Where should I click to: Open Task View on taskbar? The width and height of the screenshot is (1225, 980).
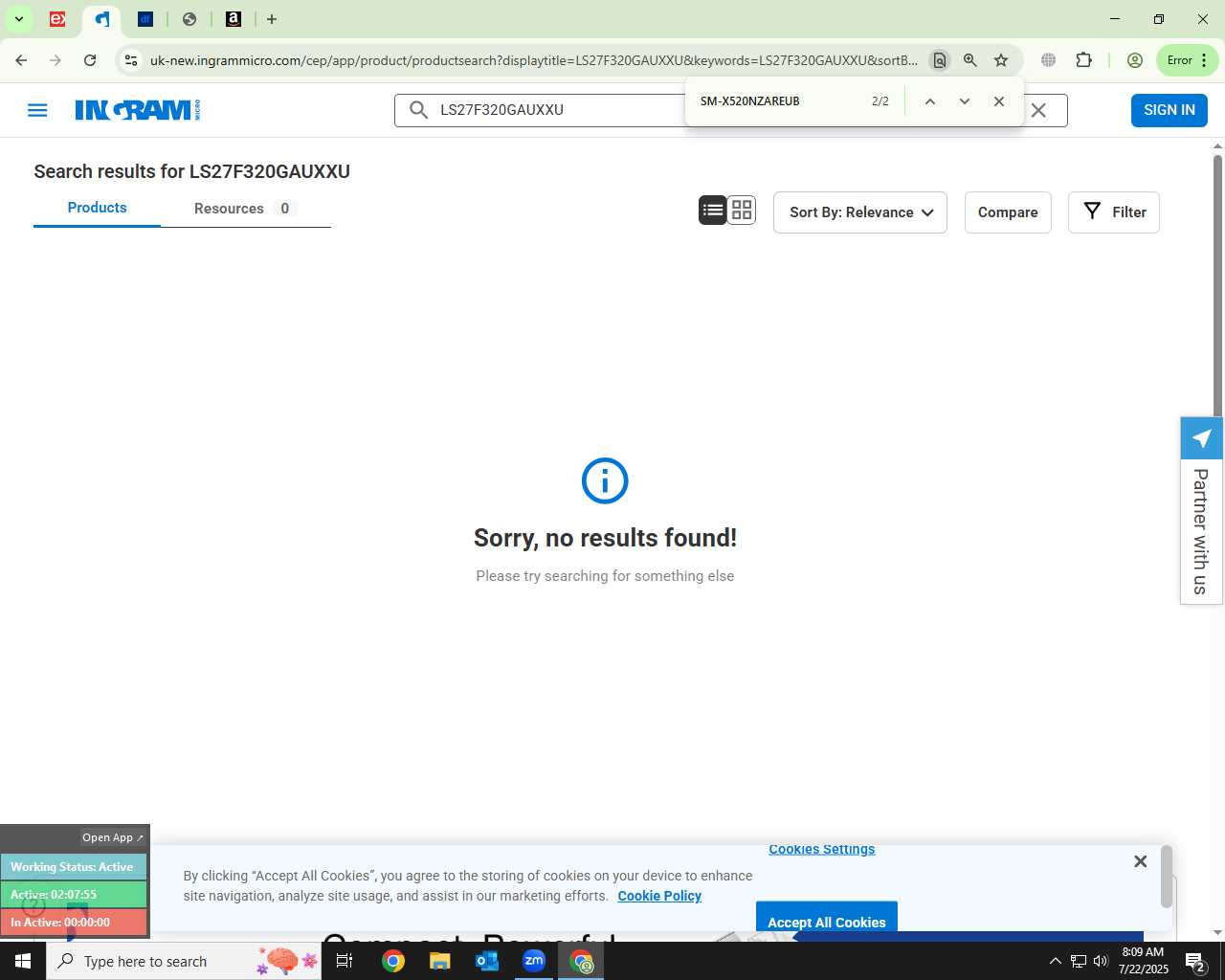(x=345, y=961)
